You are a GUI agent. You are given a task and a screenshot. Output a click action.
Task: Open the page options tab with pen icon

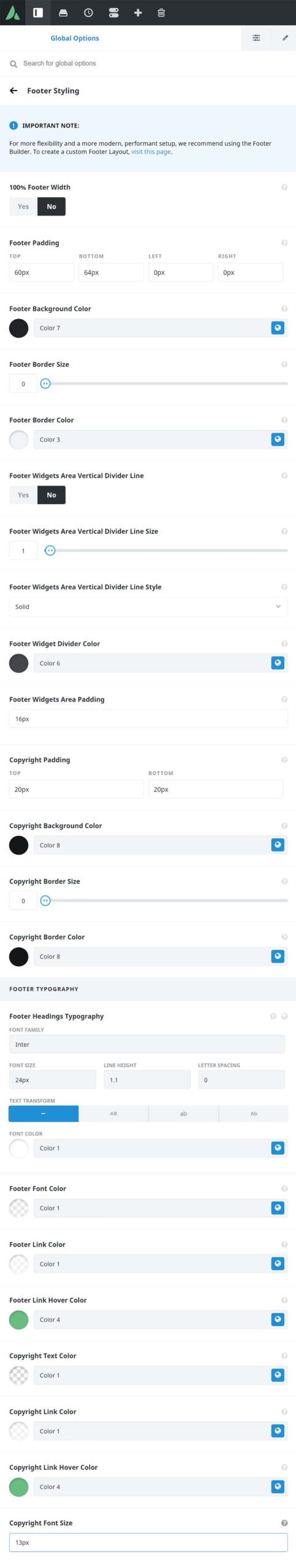(x=284, y=38)
